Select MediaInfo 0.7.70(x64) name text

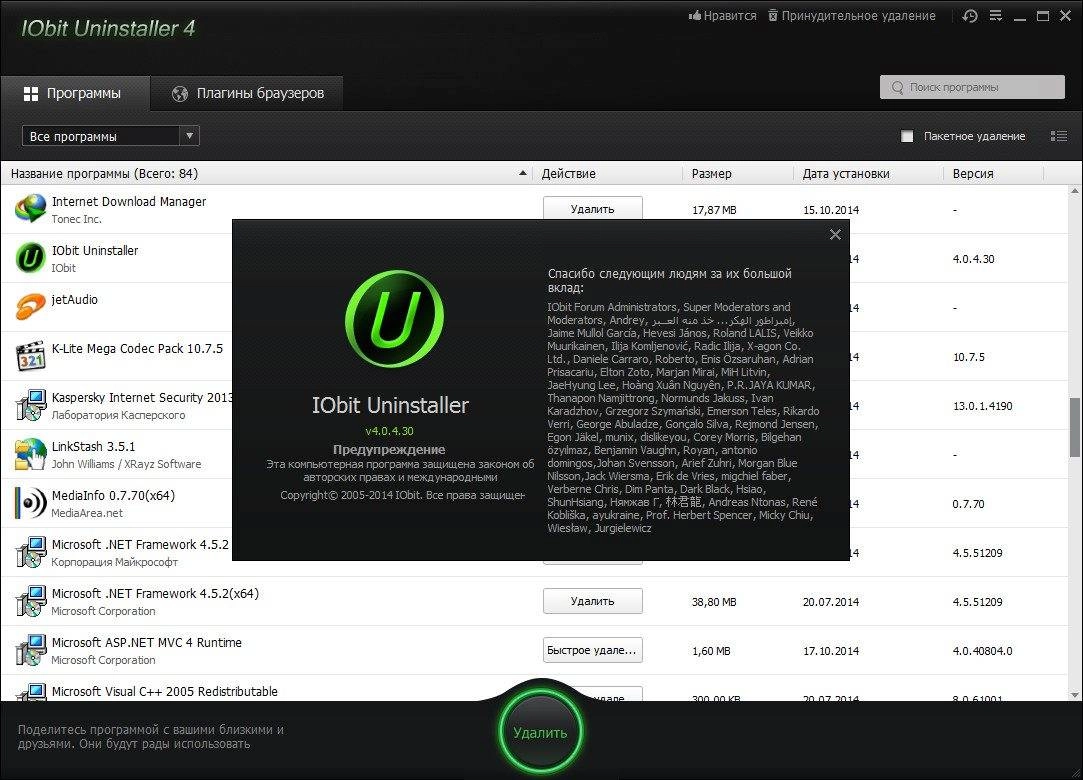click(x=113, y=496)
